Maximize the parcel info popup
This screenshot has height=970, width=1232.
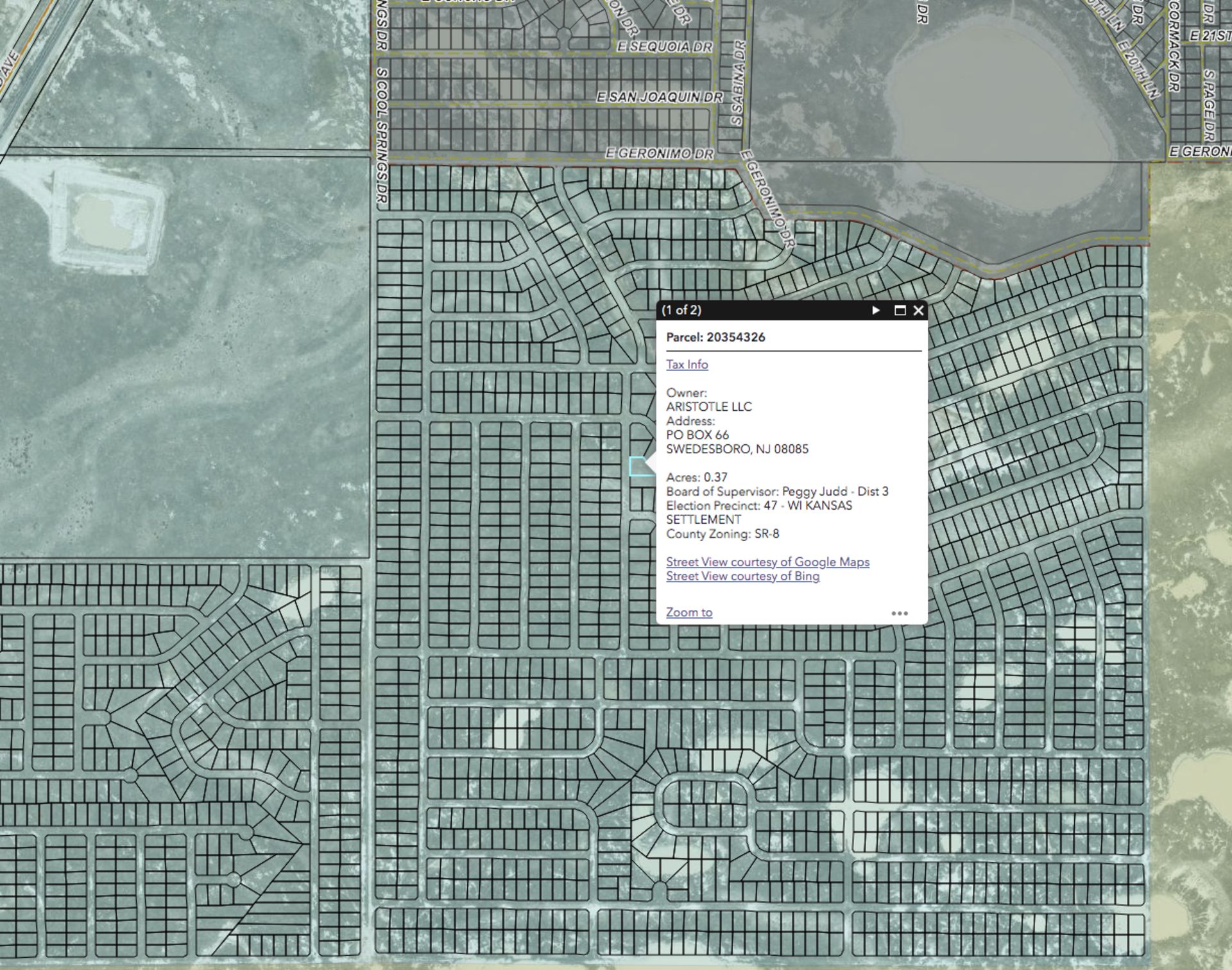[900, 310]
